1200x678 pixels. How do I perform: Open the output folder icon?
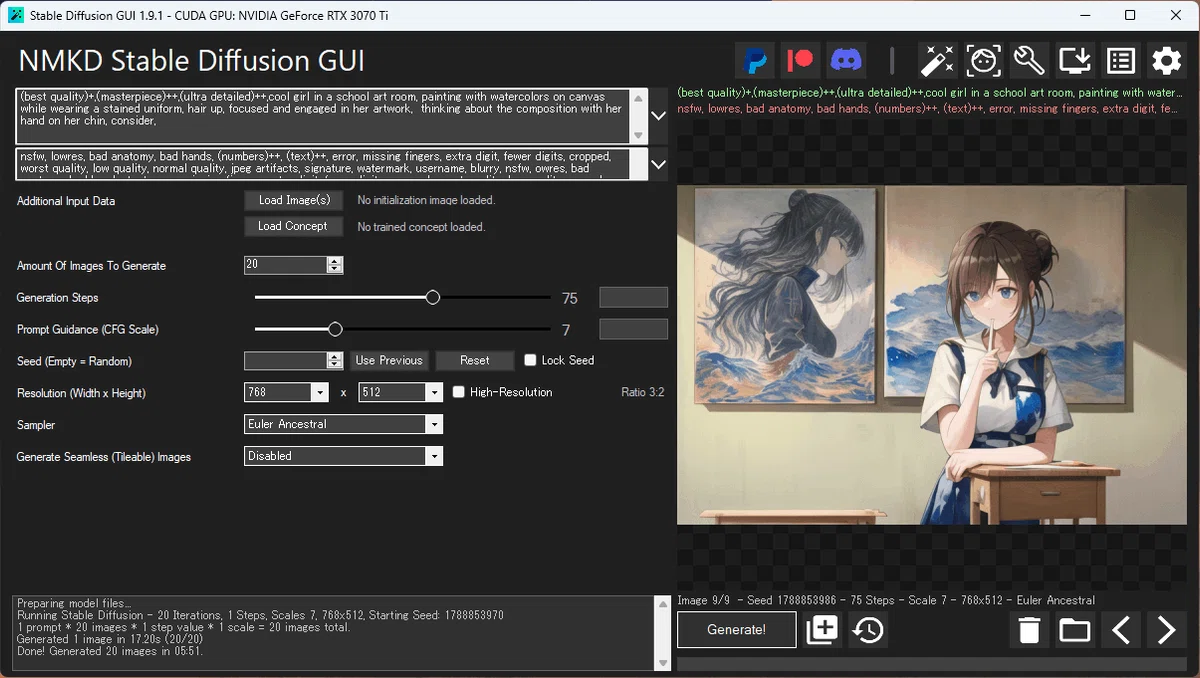point(1075,630)
